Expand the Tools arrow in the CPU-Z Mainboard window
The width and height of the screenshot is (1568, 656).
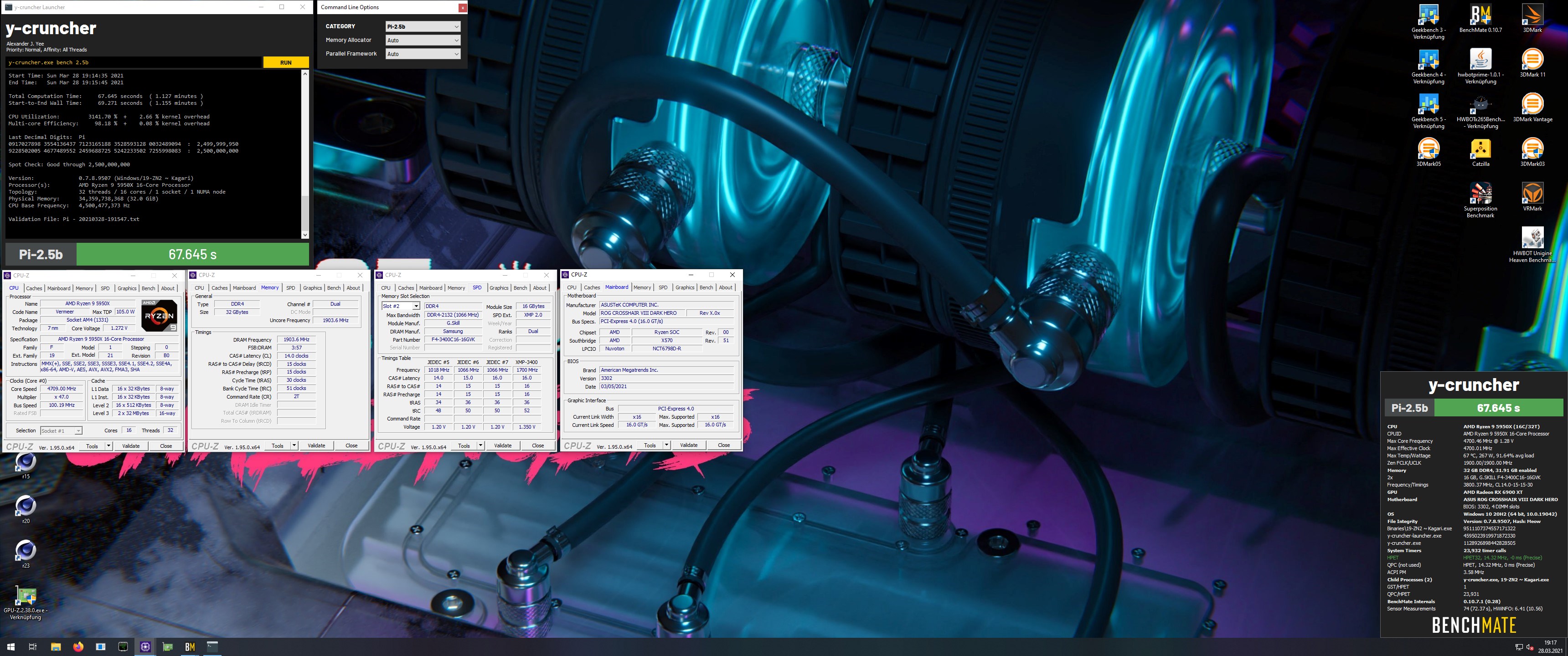[x=666, y=446]
